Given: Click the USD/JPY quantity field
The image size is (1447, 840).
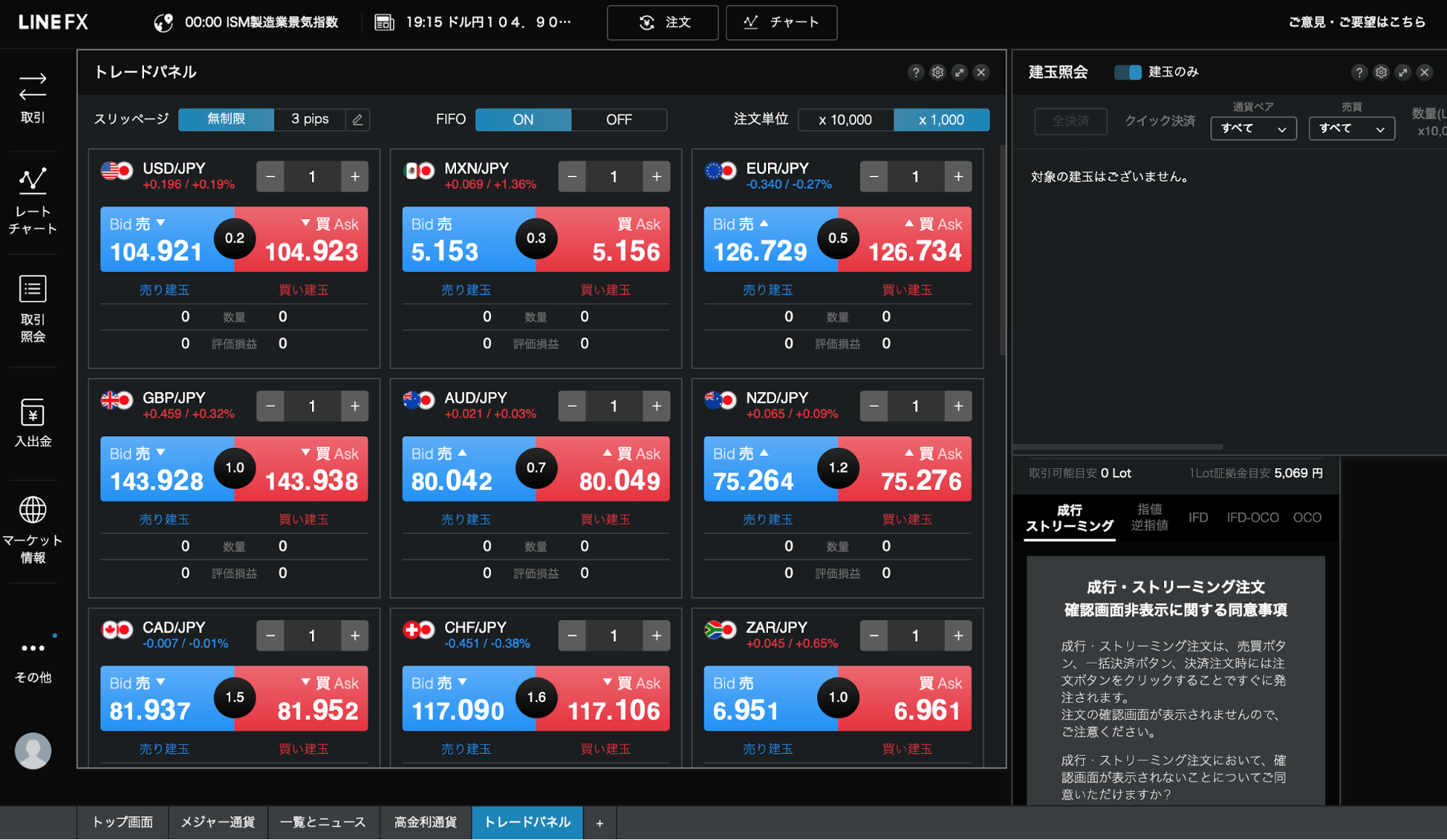Looking at the screenshot, I should click(312, 177).
